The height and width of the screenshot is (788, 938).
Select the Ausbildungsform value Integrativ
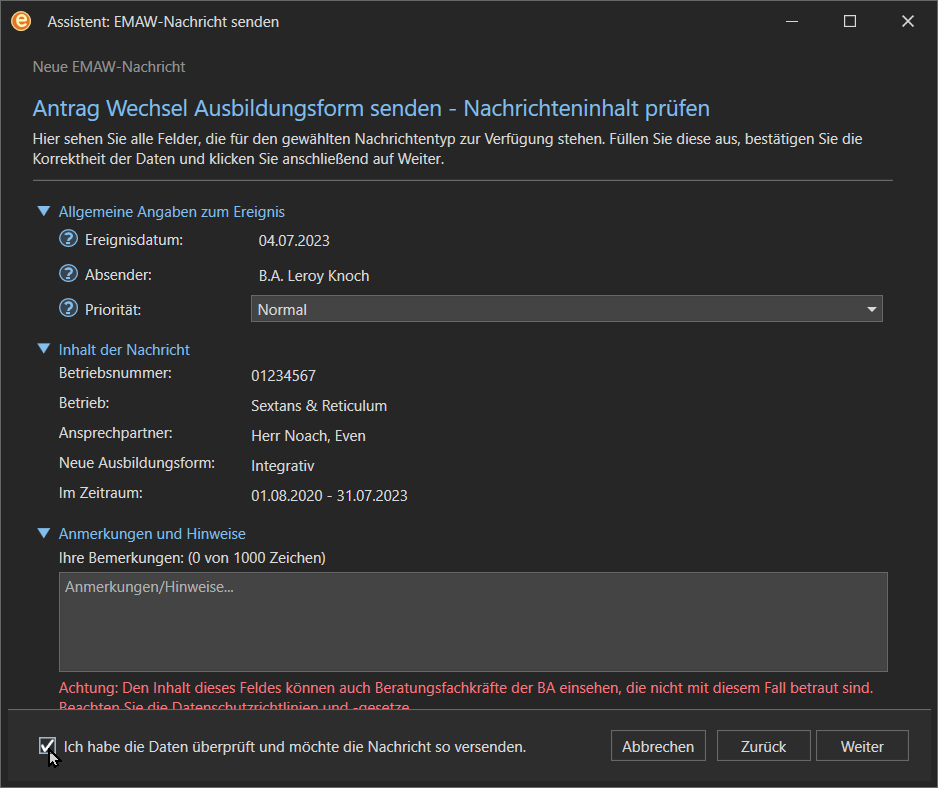coord(282,466)
